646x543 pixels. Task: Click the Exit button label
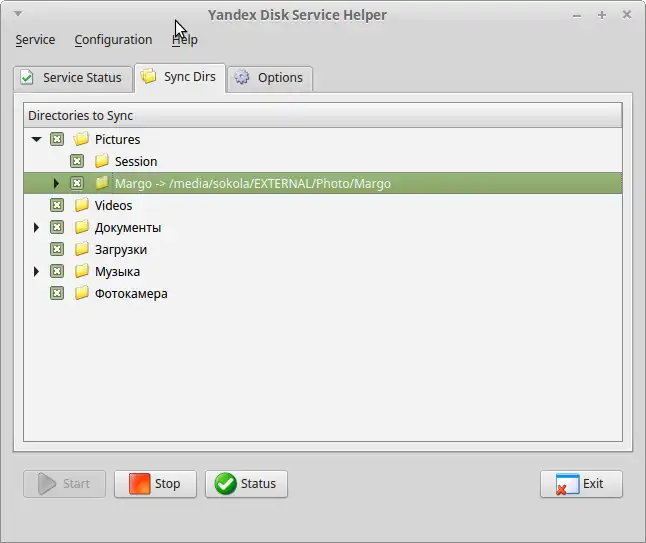pos(593,483)
